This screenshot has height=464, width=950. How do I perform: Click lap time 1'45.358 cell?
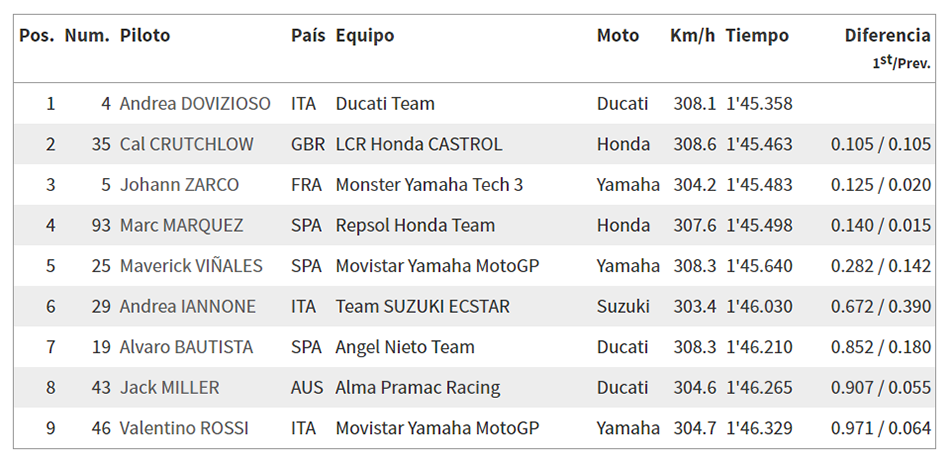pos(759,104)
